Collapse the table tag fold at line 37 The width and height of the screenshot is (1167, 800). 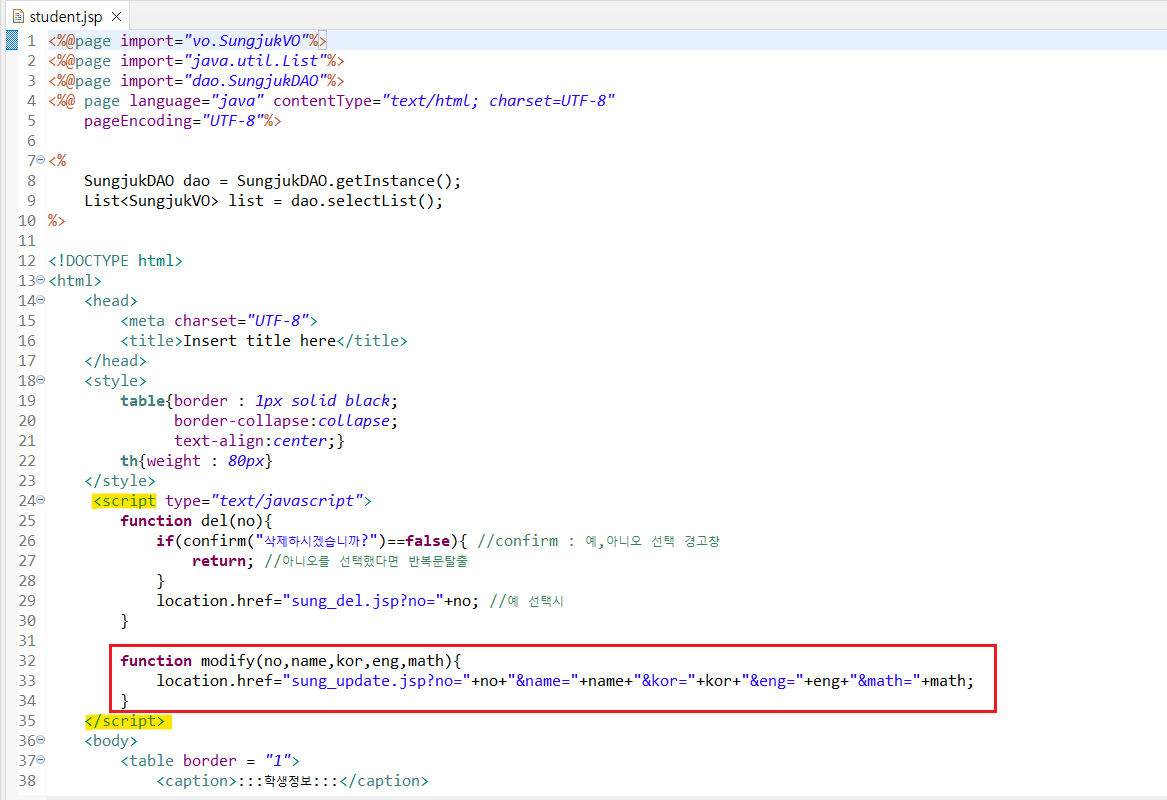41,759
